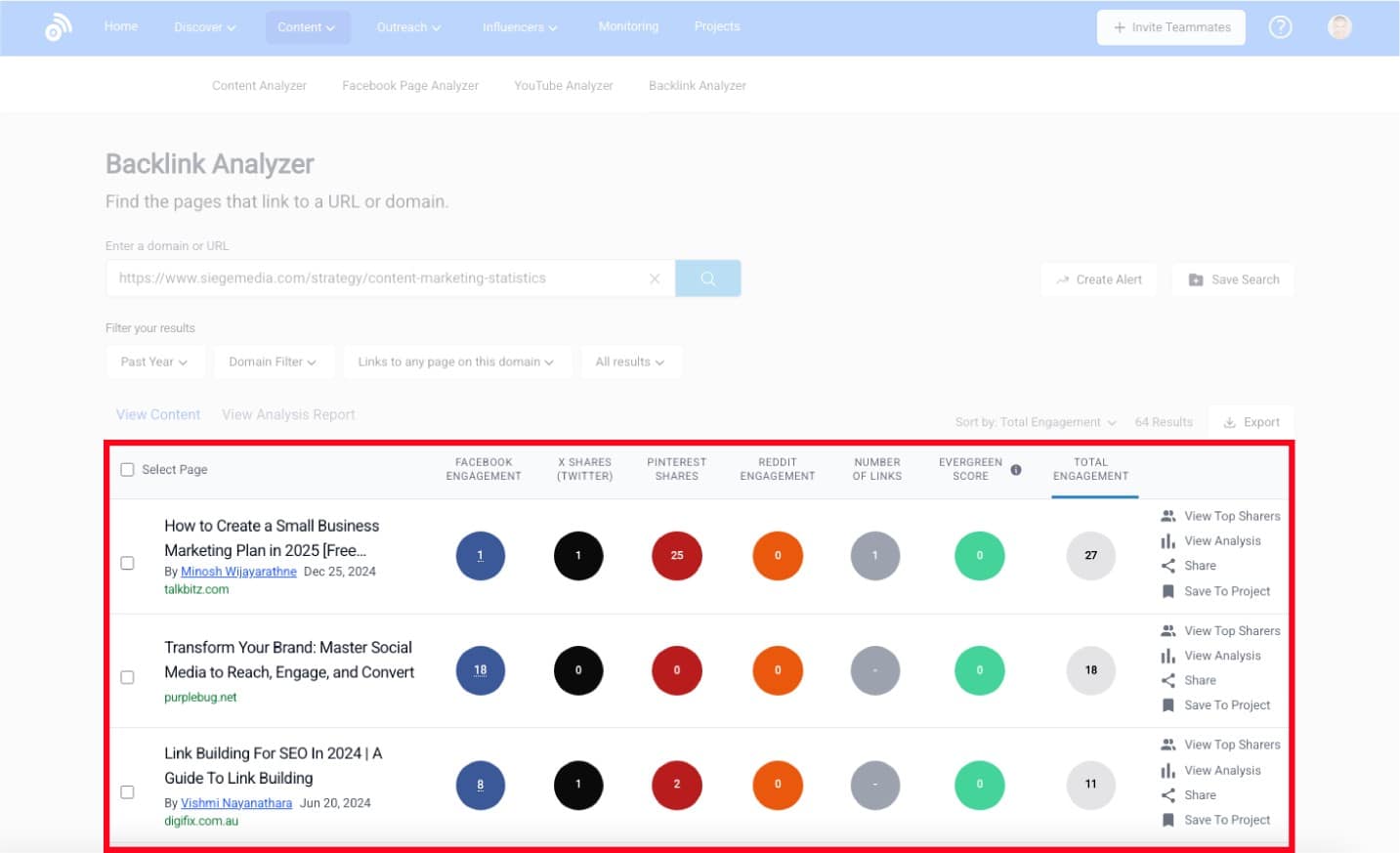View Top Sharers for talkbitz.com row
The height and width of the screenshot is (853, 1400).
(1220, 516)
